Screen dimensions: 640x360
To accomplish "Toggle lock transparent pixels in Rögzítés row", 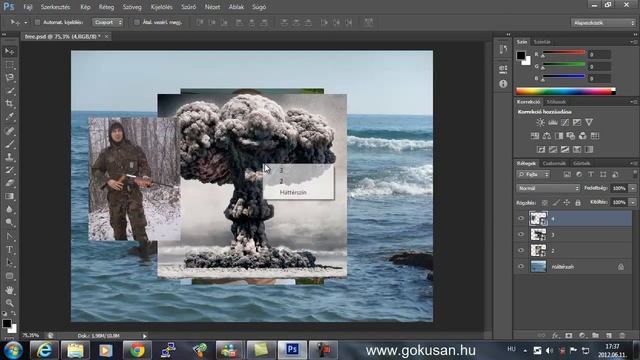I will [544, 202].
